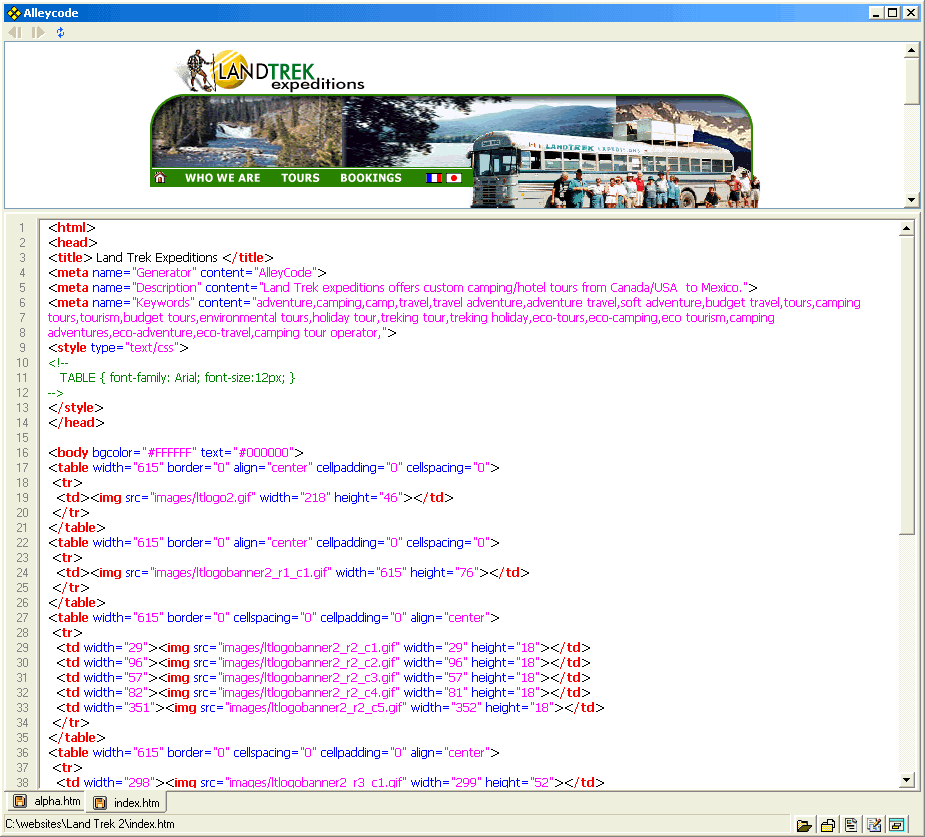Switch to the index.htm tab
The width and height of the screenshot is (925, 837).
coord(127,803)
